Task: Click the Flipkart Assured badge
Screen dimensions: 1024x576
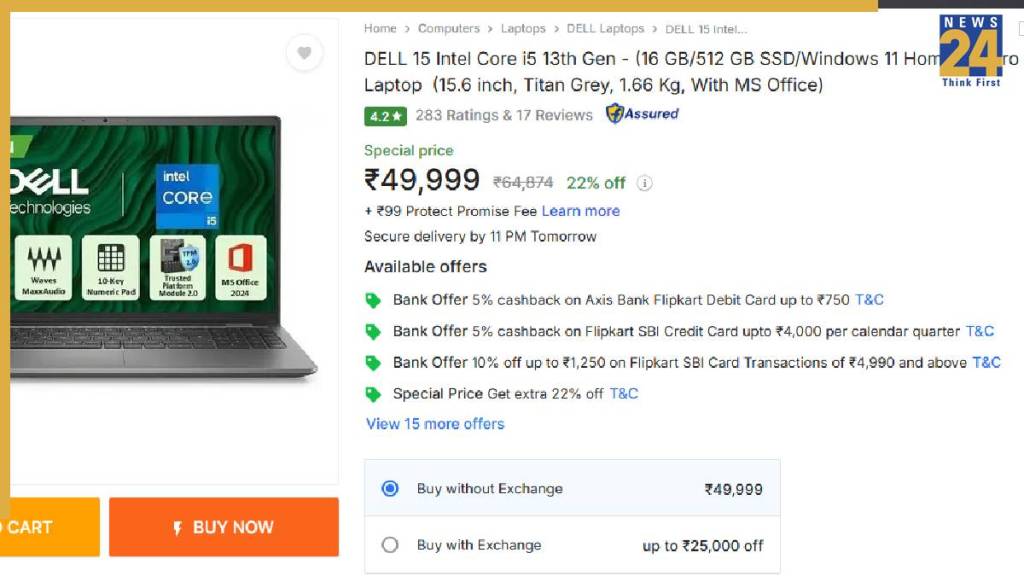Action: point(642,114)
